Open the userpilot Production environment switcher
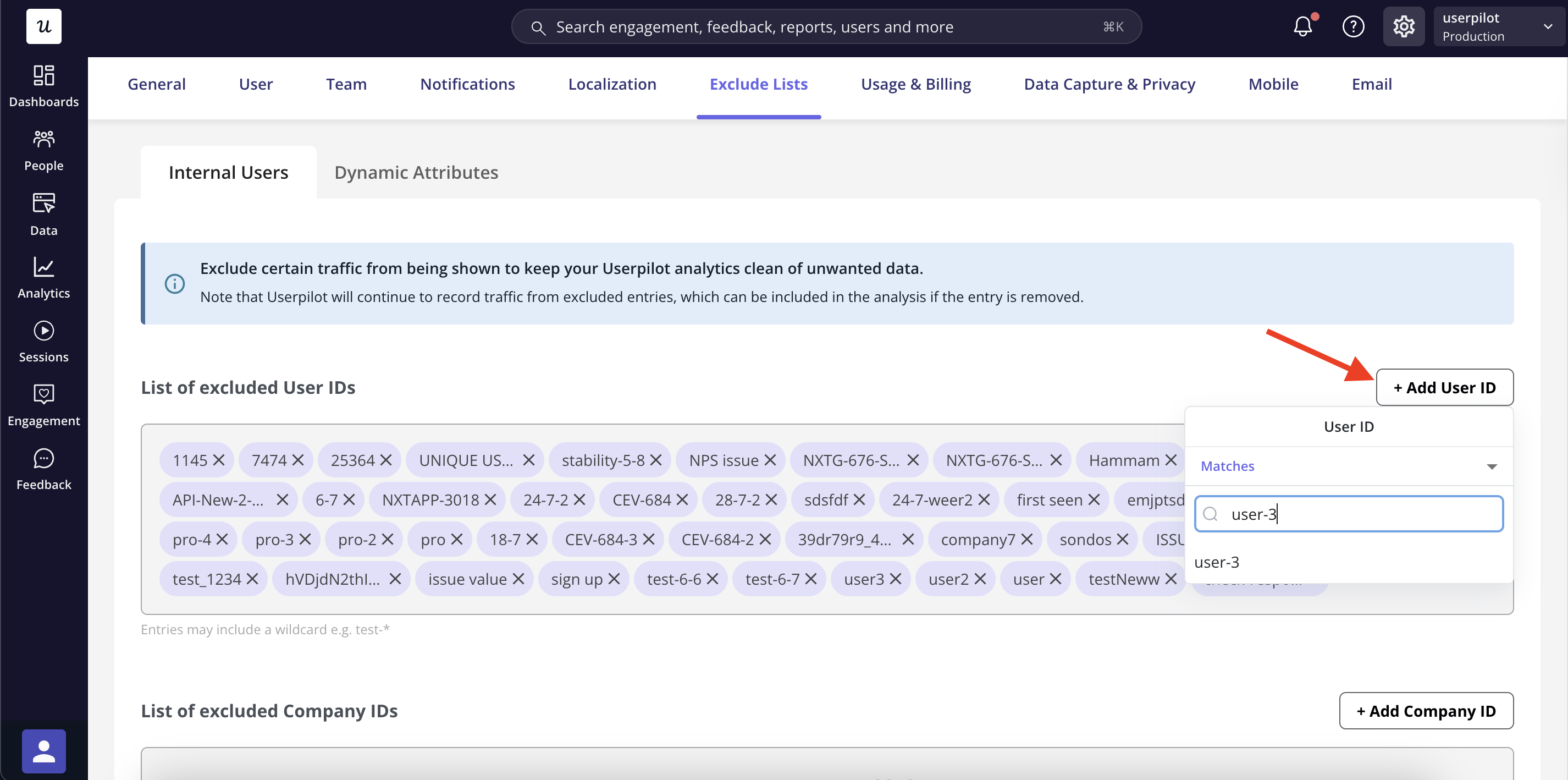Viewport: 1568px width, 780px height. coord(1498,26)
